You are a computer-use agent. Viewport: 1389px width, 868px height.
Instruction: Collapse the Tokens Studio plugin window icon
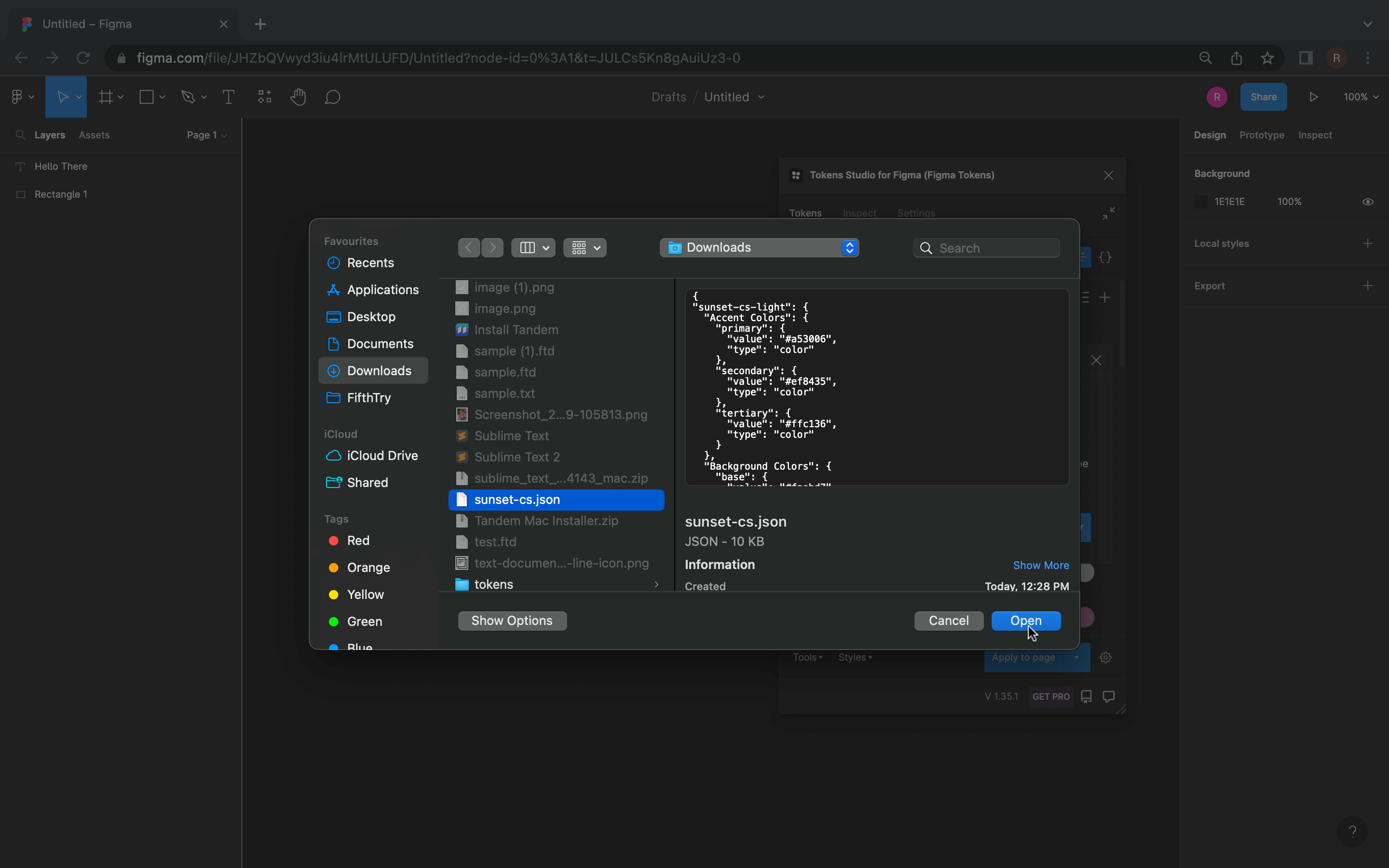point(1108,214)
